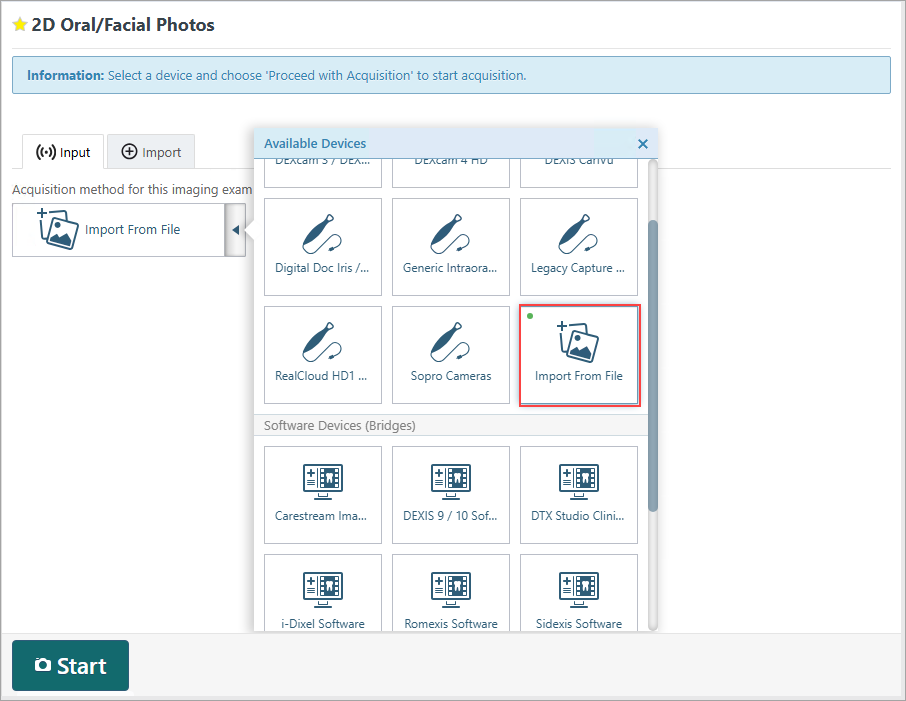This screenshot has width=906, height=701.
Task: Close the Available Devices popup
Action: tap(643, 144)
